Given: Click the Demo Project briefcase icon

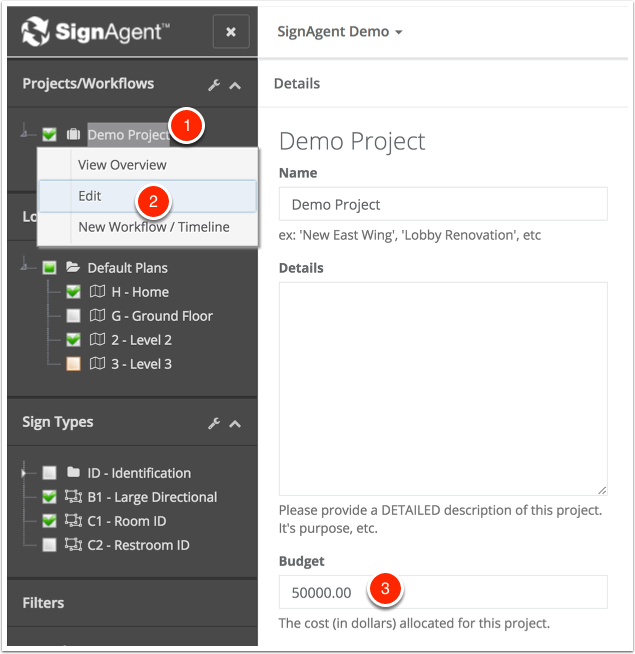Looking at the screenshot, I should pos(73,134).
